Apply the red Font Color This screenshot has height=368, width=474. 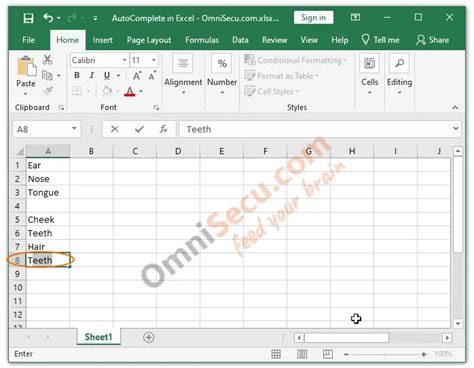pyautogui.click(x=130, y=91)
